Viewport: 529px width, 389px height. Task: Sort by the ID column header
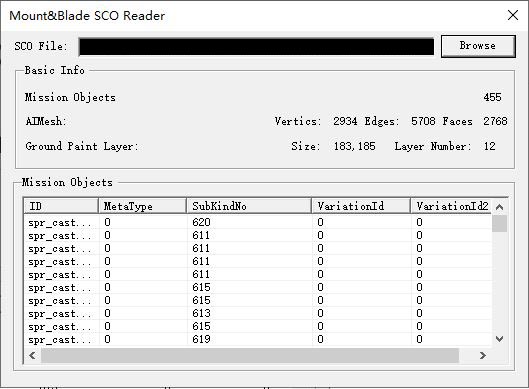(x=61, y=206)
